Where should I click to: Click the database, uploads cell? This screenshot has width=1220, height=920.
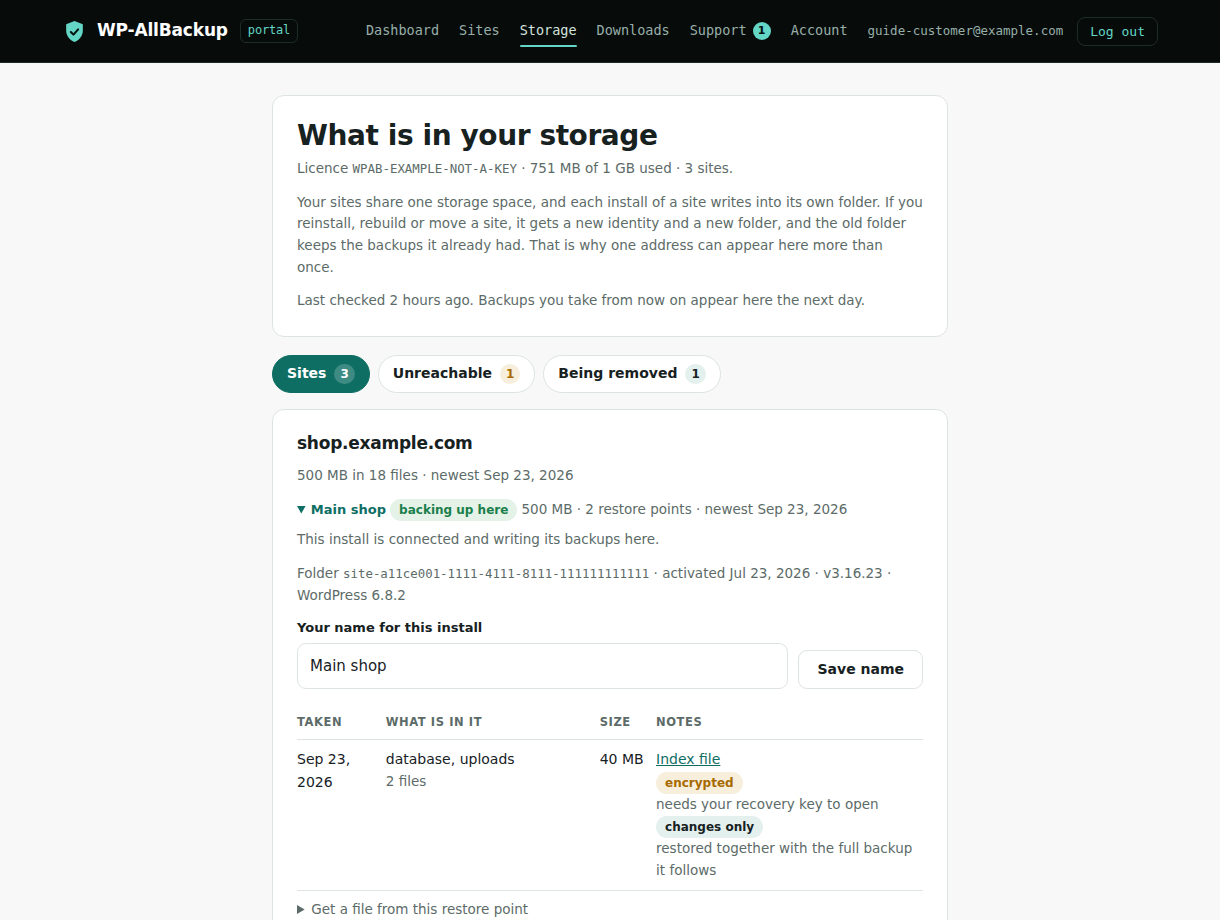click(450, 759)
